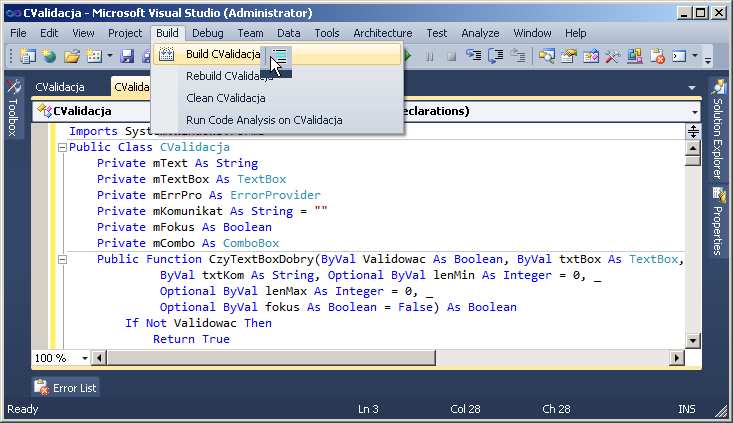Screen dimensions: 733x423
Task: Click the Properties icon on the right sidebar
Action: tap(719, 195)
